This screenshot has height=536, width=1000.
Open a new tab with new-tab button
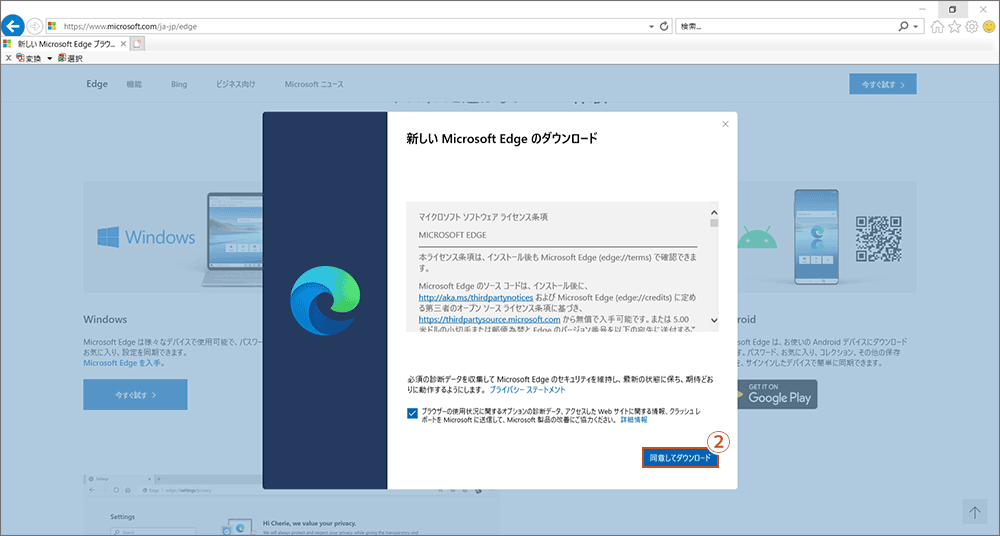point(138,44)
